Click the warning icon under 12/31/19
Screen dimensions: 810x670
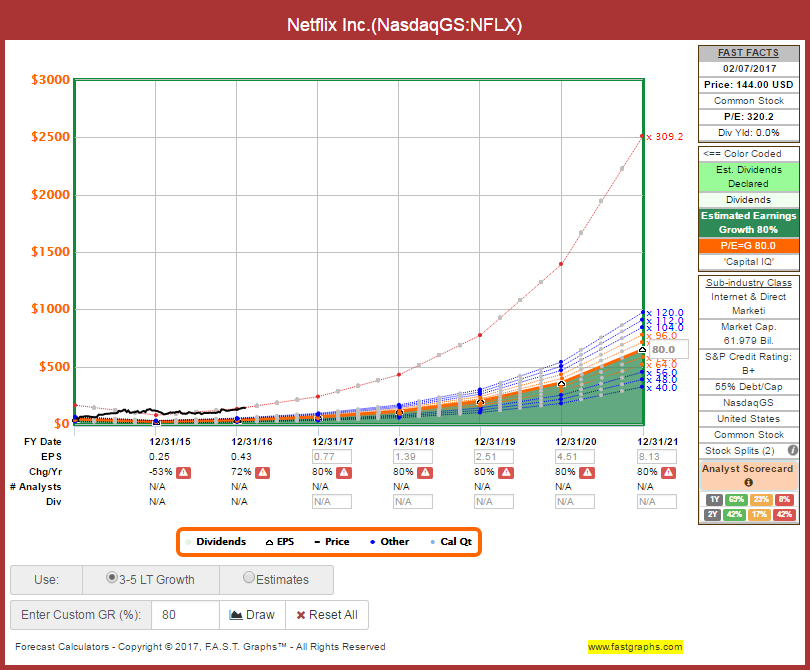click(x=506, y=472)
